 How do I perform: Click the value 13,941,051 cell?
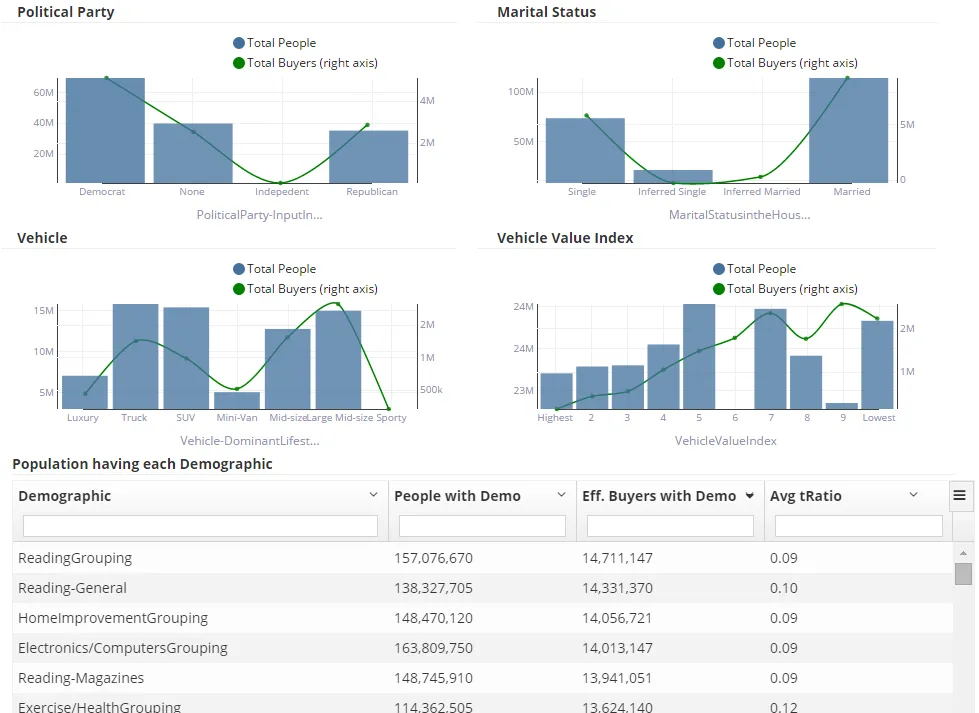pyautogui.click(x=617, y=677)
